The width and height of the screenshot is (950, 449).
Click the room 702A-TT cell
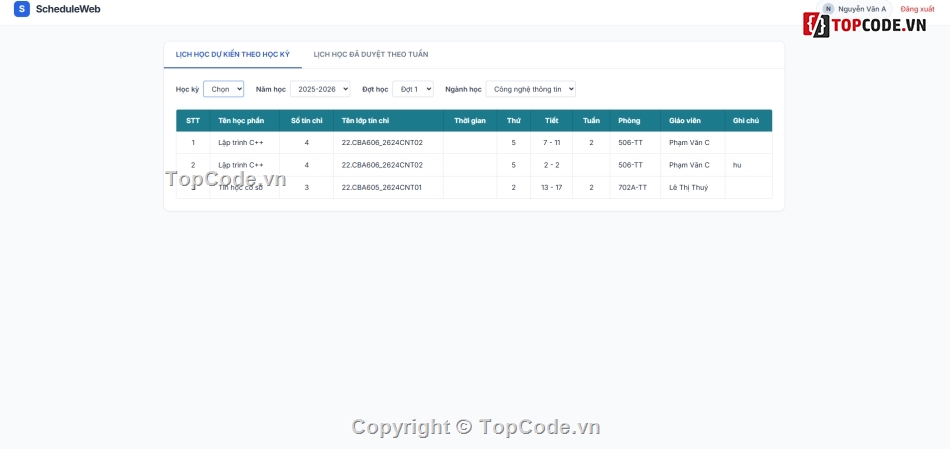[x=632, y=187]
